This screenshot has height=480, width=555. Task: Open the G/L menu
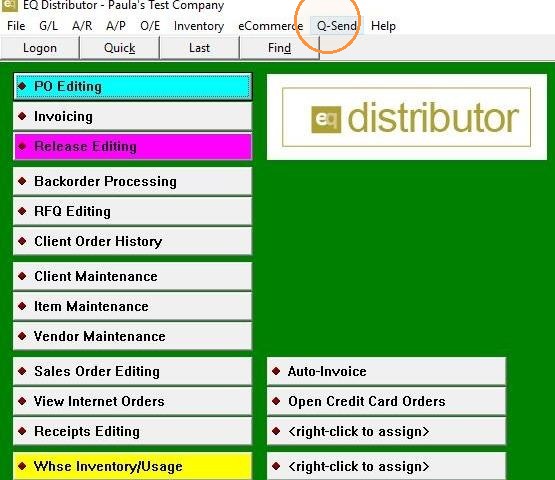pyautogui.click(x=48, y=26)
